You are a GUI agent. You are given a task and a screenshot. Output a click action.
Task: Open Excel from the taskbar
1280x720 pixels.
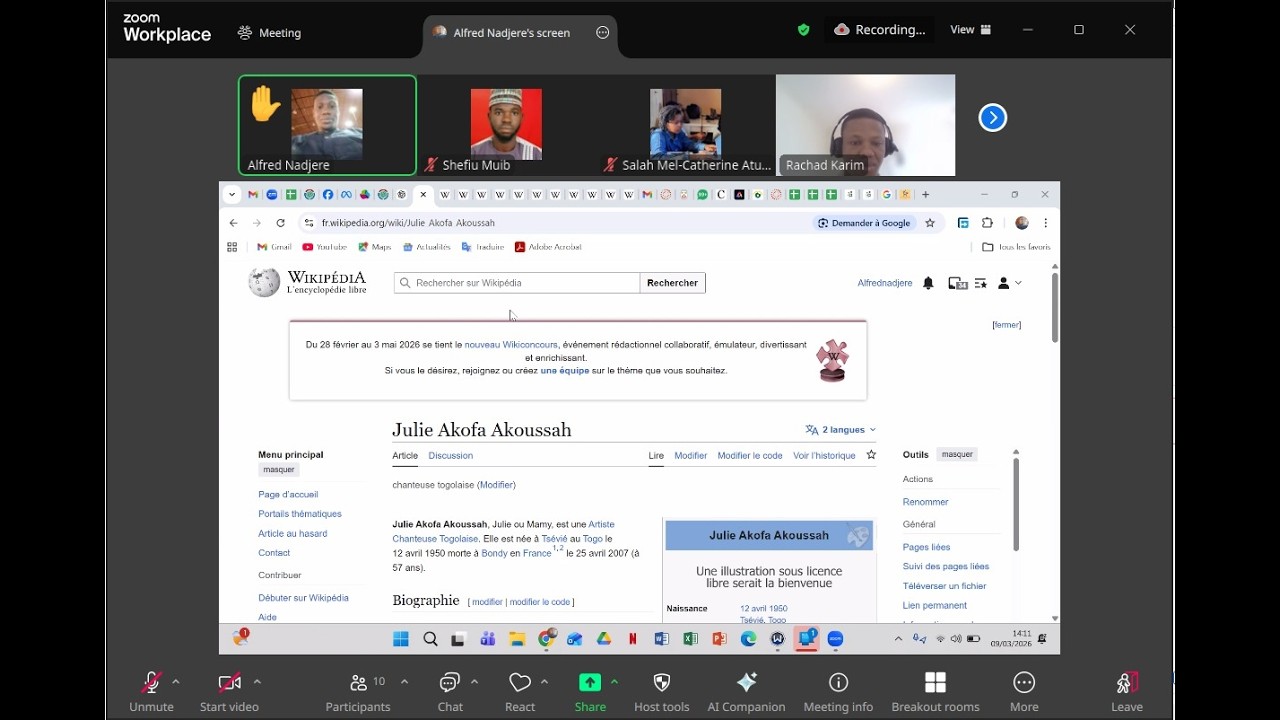pos(690,639)
